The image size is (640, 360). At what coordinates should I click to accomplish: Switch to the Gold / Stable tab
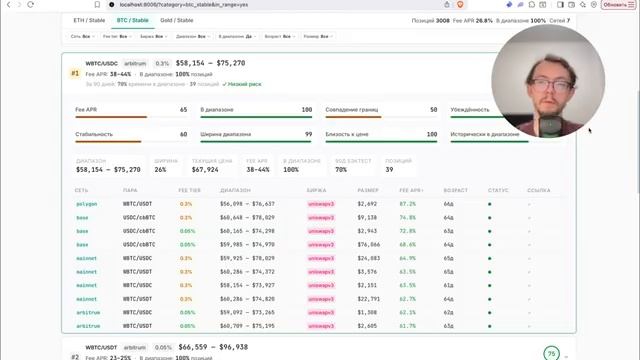pyautogui.click(x=177, y=20)
